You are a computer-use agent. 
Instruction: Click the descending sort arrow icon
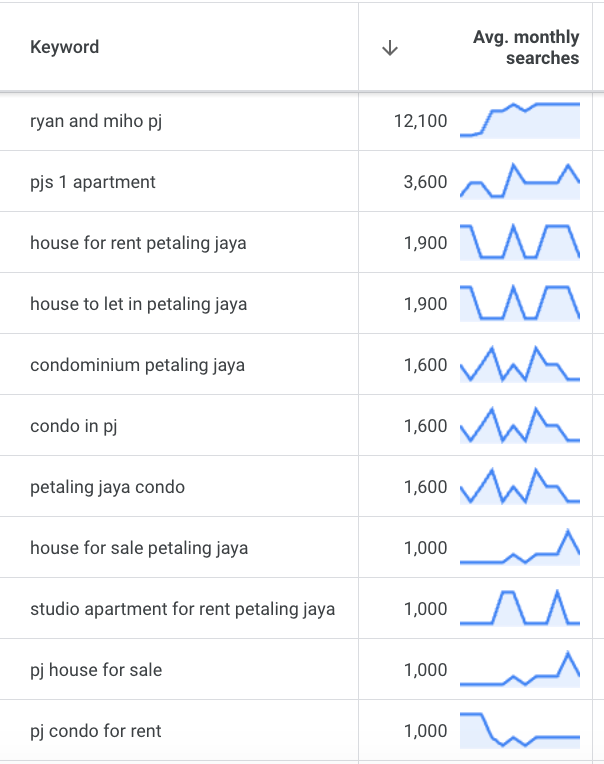[x=390, y=48]
